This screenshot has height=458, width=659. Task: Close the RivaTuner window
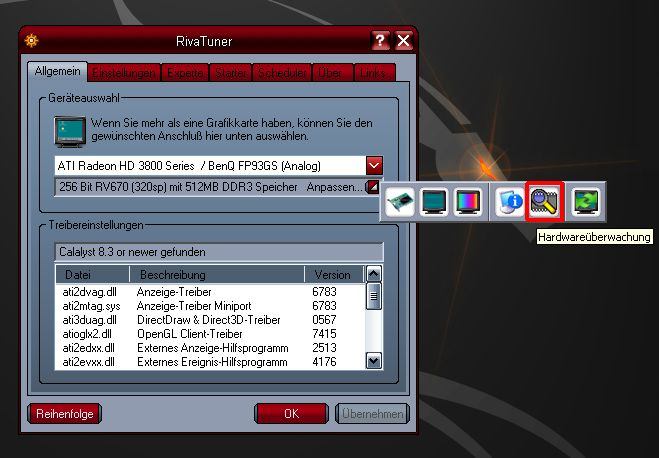pyautogui.click(x=403, y=41)
